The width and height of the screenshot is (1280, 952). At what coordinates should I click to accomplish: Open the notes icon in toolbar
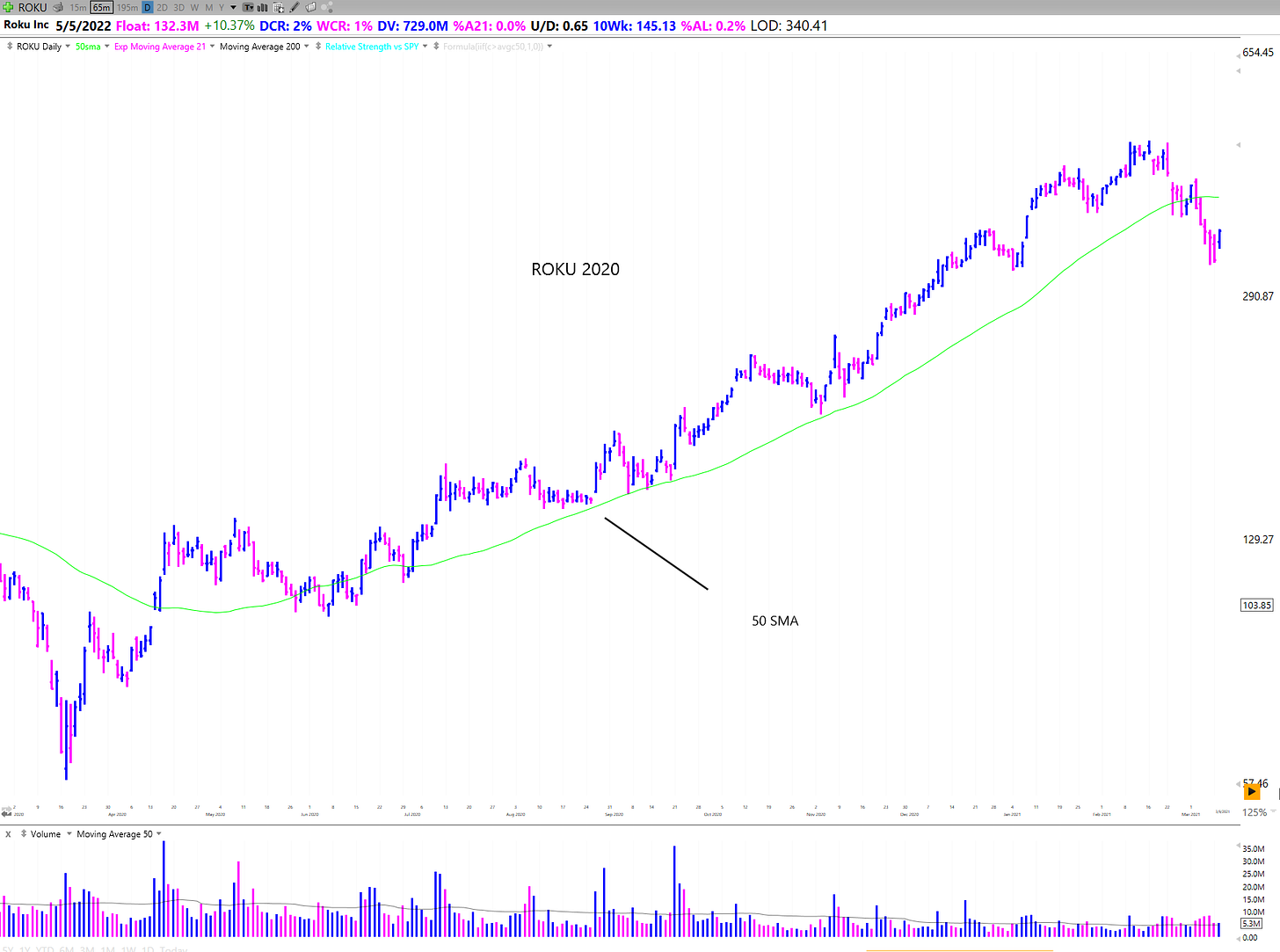[310, 7]
